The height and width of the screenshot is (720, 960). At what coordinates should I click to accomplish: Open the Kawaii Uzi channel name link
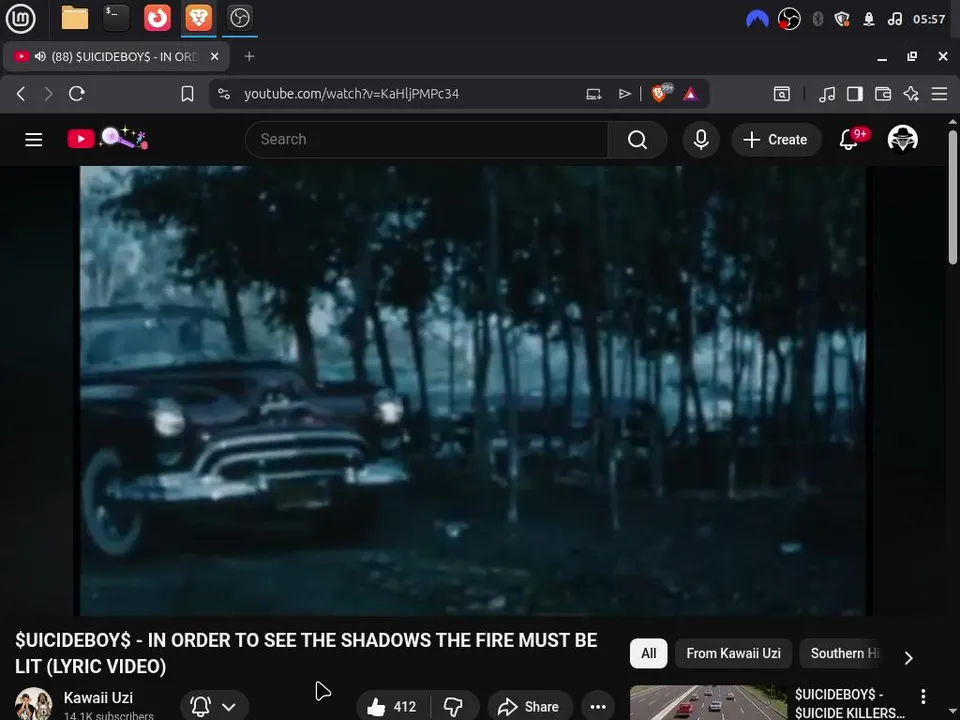click(x=98, y=697)
